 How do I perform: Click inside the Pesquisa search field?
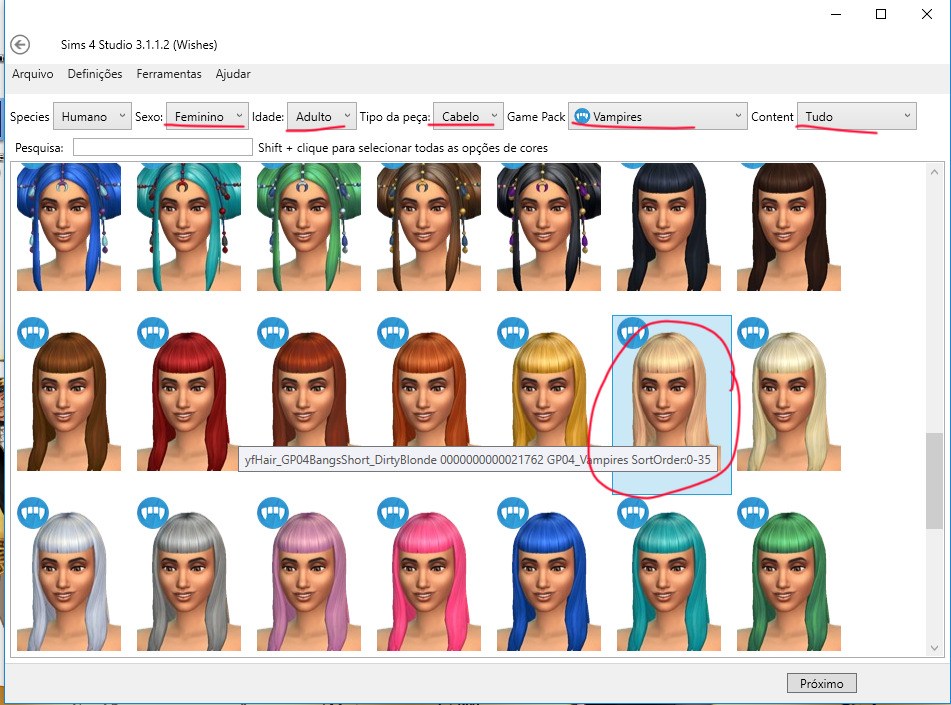[x=163, y=146]
